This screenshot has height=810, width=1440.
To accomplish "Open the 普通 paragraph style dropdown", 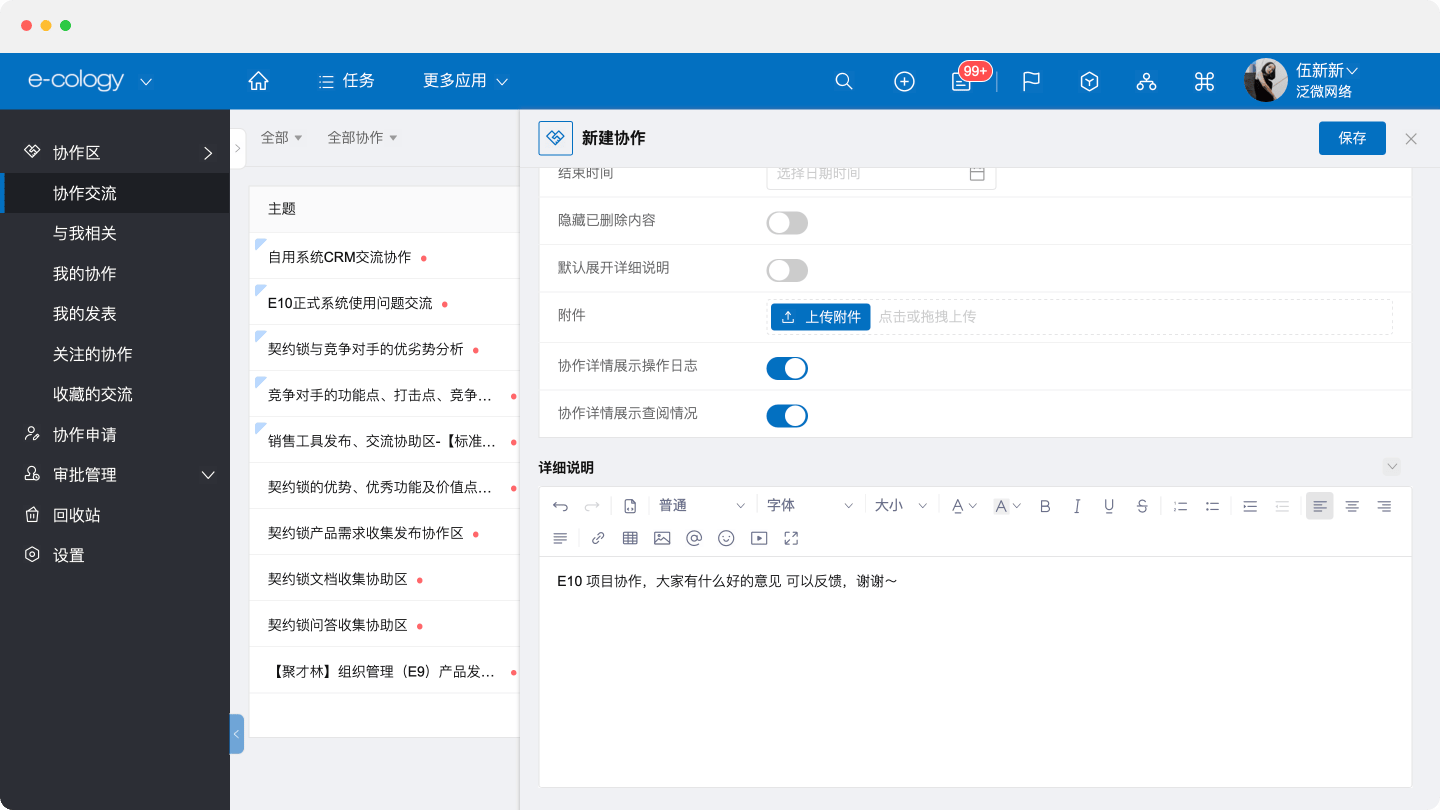I will coord(702,506).
